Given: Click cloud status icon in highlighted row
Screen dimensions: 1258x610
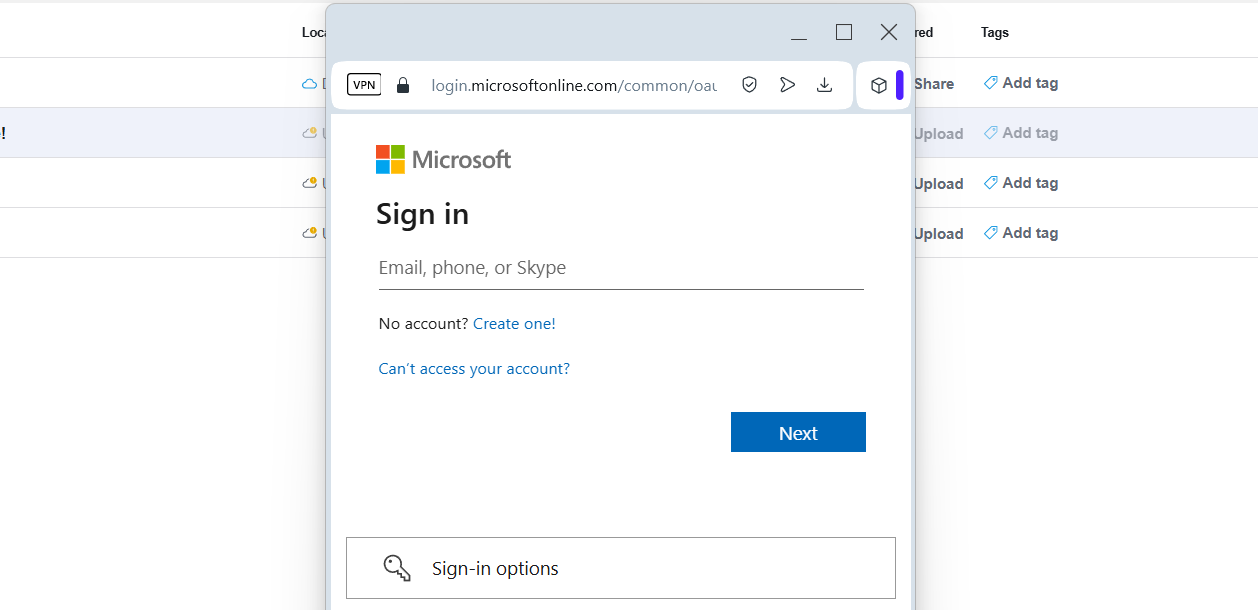Looking at the screenshot, I should tap(310, 133).
